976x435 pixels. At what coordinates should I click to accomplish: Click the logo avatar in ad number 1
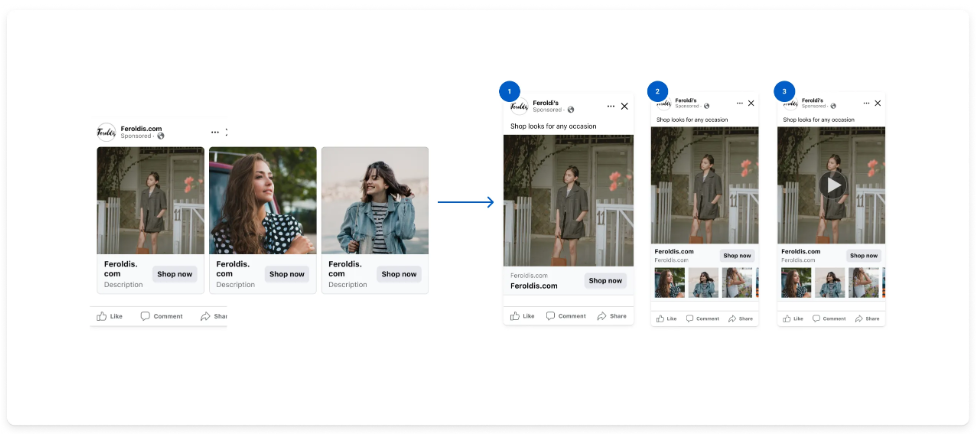pos(519,106)
